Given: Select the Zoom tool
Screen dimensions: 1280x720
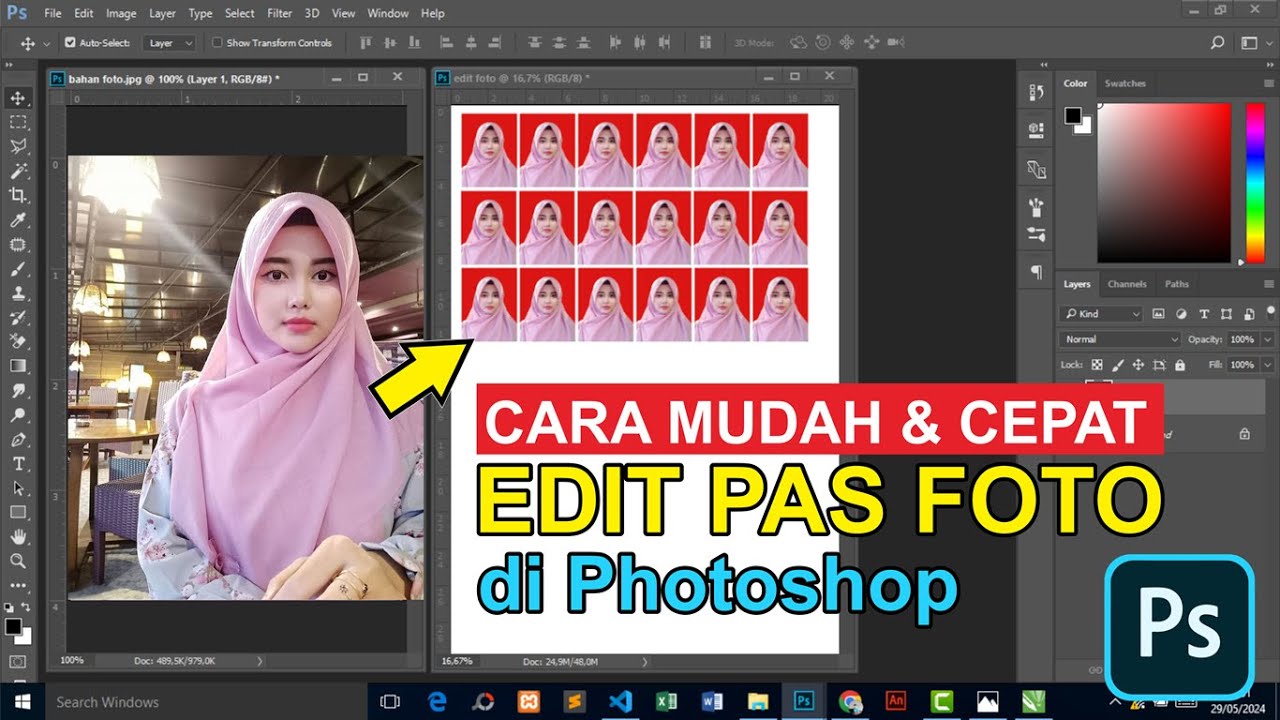Looking at the screenshot, I should [18, 561].
